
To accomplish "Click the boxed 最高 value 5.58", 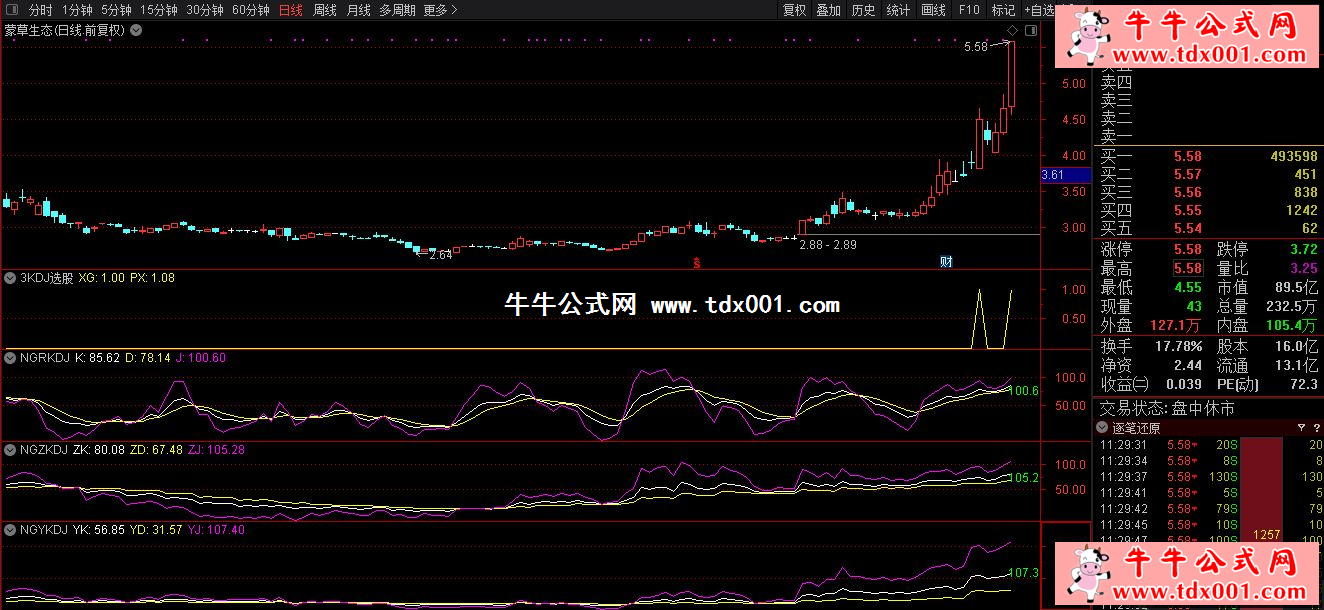I will click(1188, 268).
